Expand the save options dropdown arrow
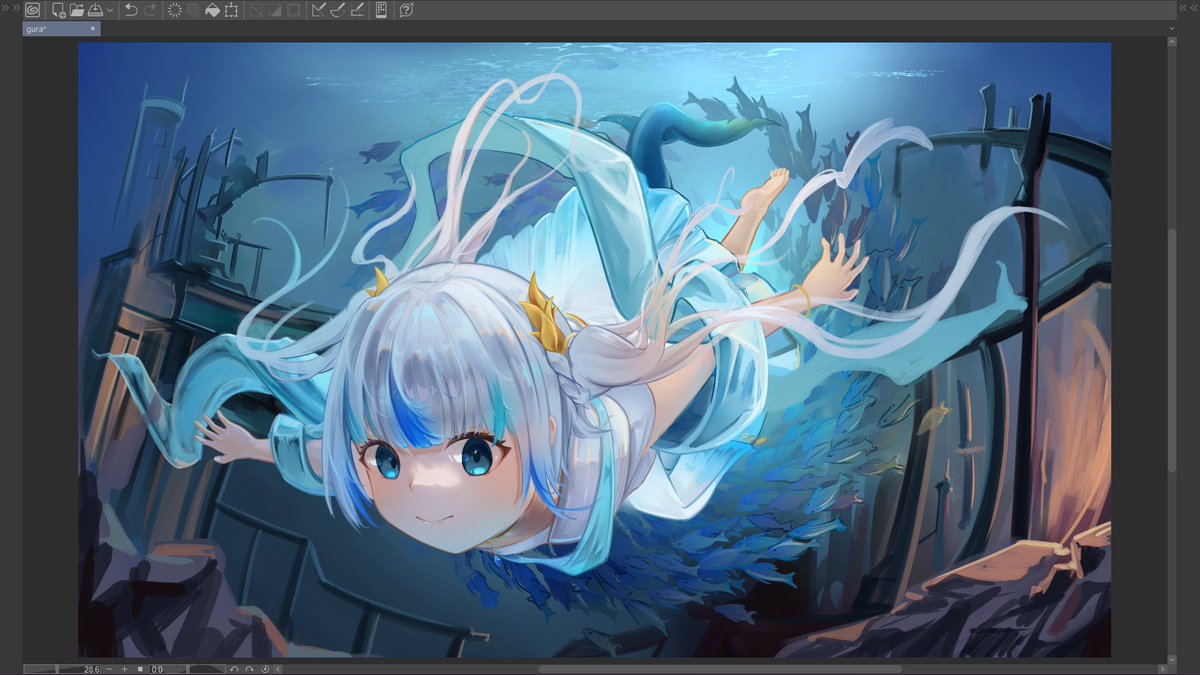Image resolution: width=1200 pixels, height=675 pixels. [110, 10]
